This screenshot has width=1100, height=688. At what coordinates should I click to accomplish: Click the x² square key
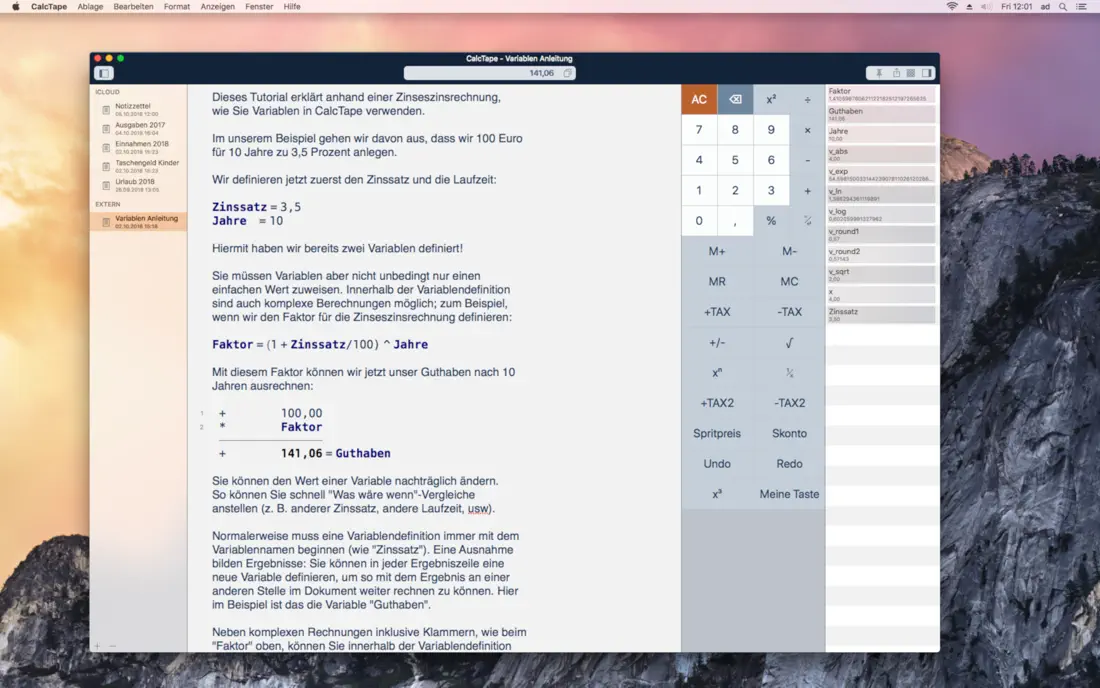[x=771, y=100]
